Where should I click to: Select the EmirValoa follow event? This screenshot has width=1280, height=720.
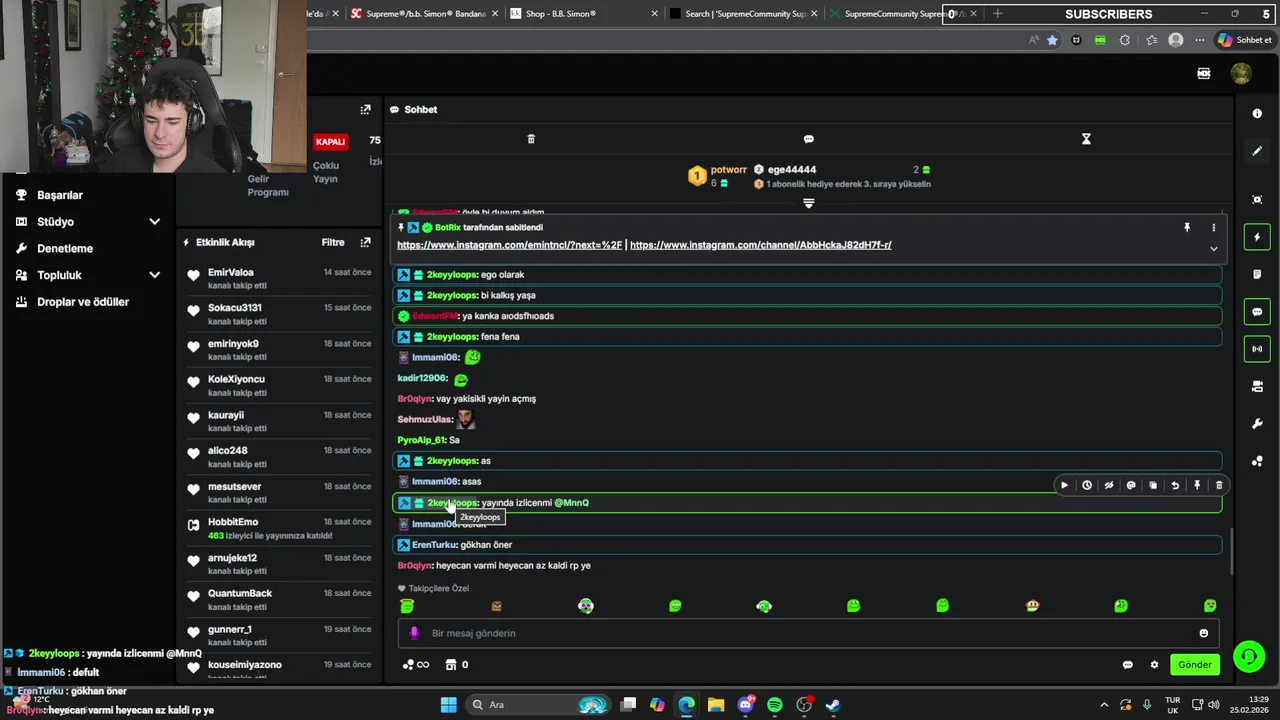point(278,278)
